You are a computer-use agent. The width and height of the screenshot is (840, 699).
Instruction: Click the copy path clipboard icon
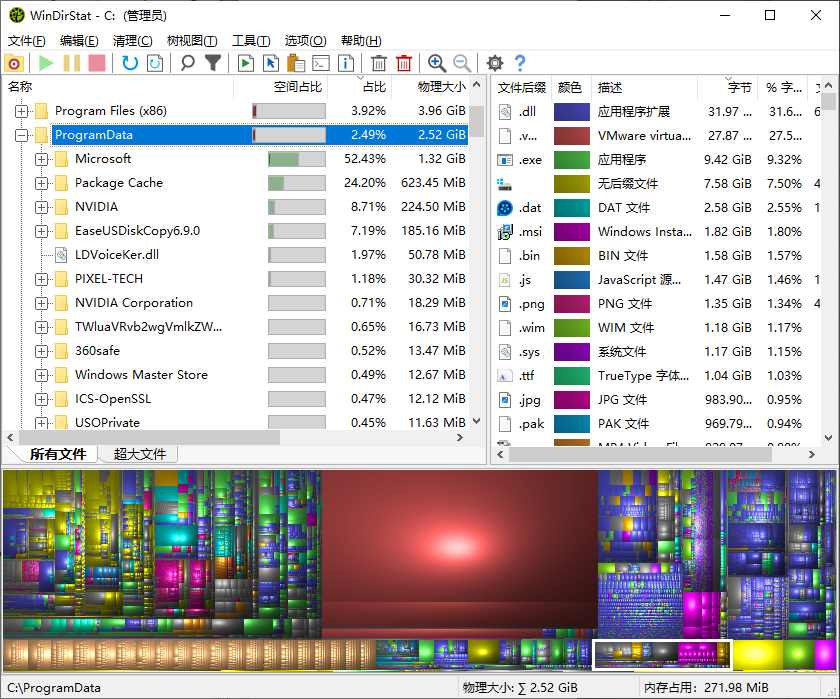(296, 63)
